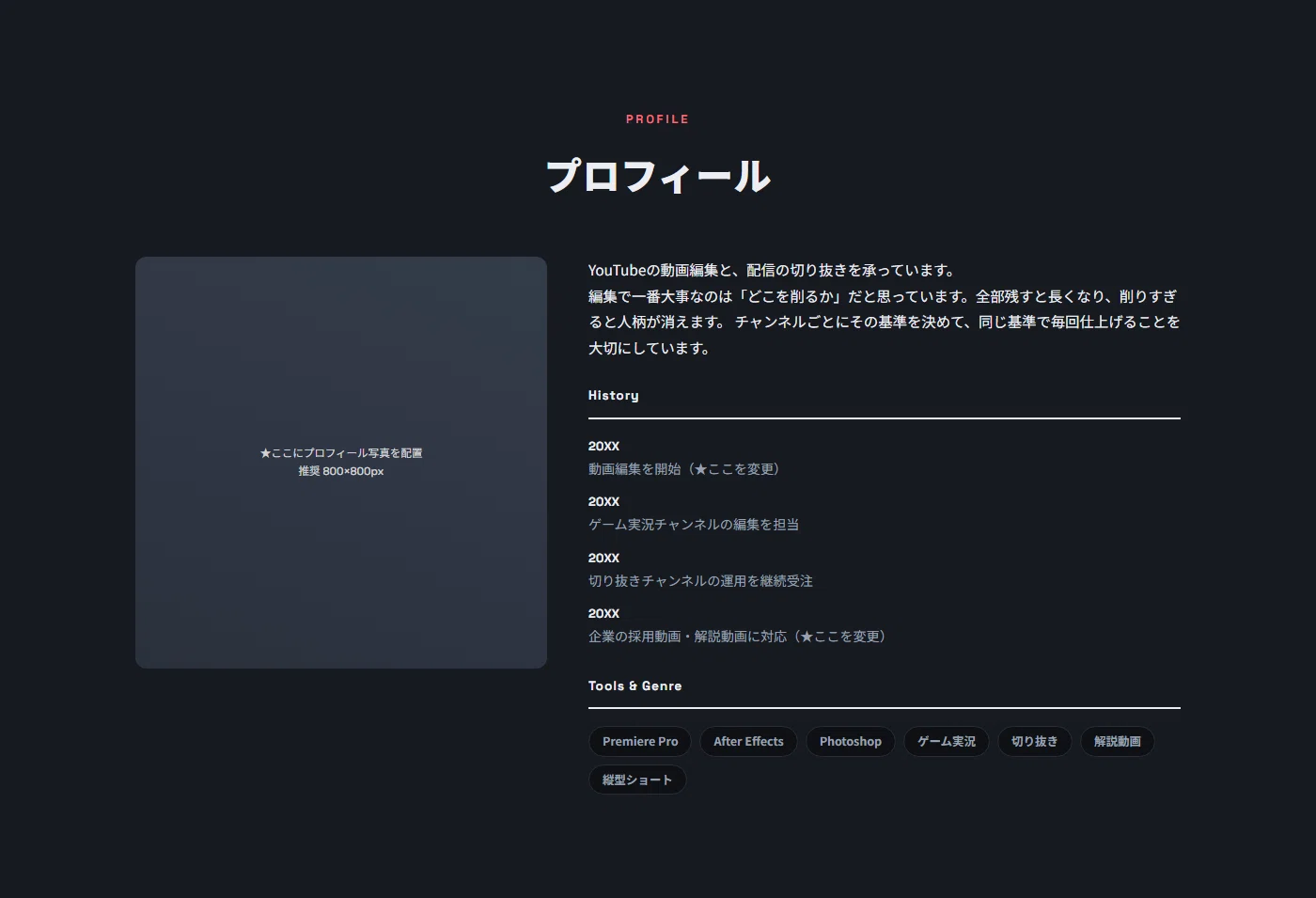Screen dimensions: 1316x898
Task: Click ★ここにプロフィール写真を配置 placeholder text
Action: point(341,453)
